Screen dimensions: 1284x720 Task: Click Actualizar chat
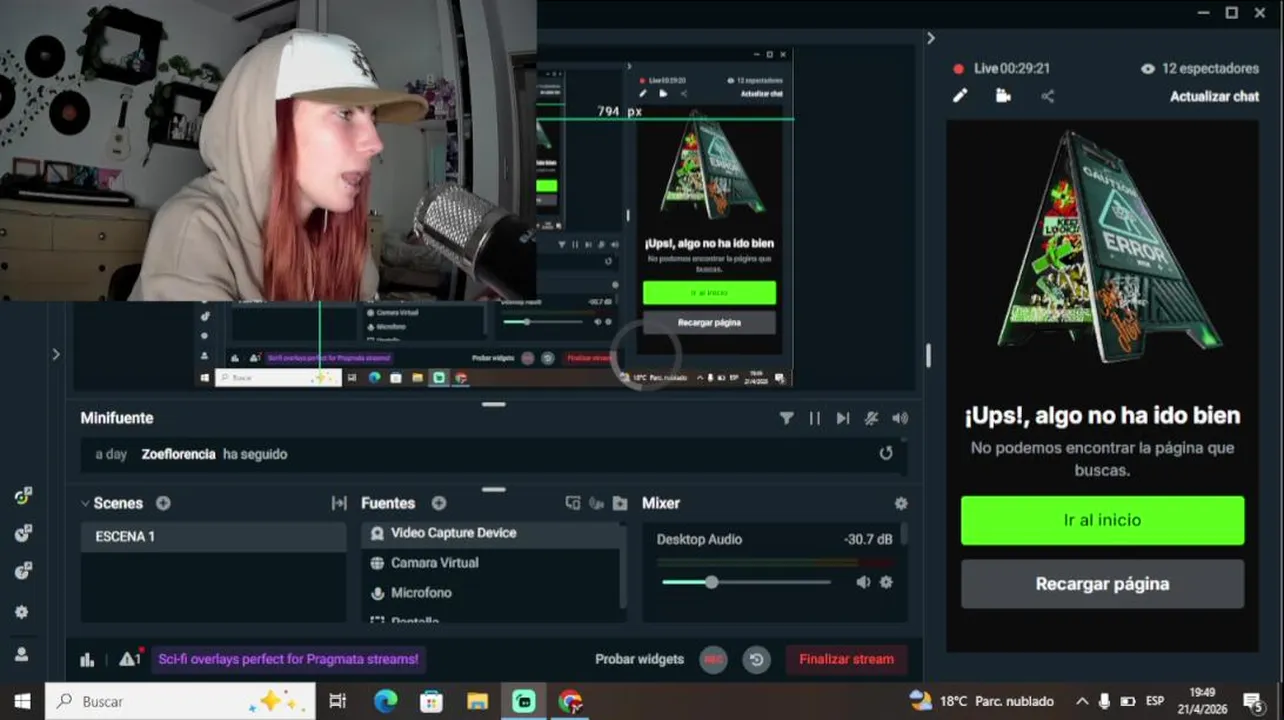coord(1215,96)
